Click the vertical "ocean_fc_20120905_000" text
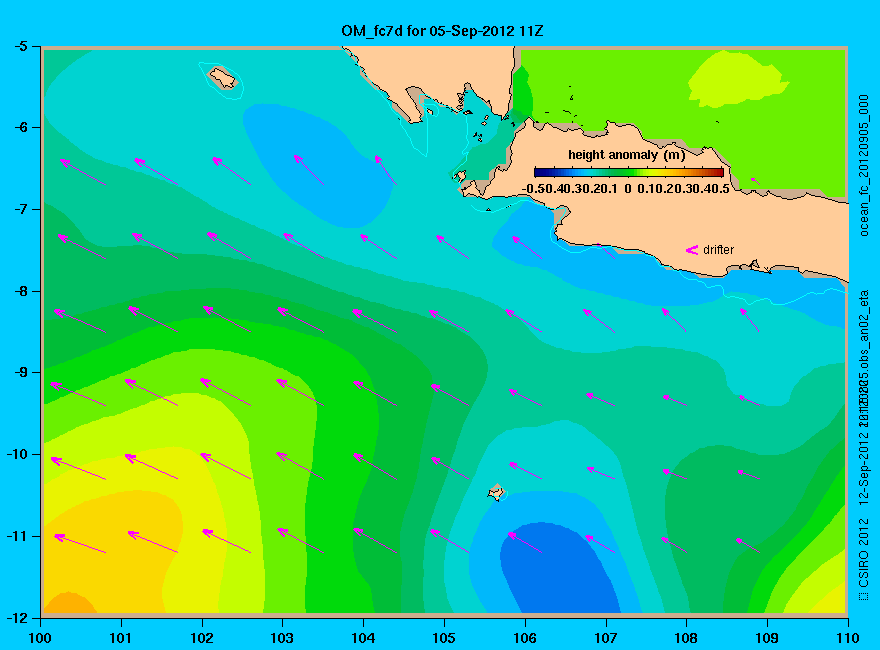This screenshot has width=880, height=650. (864, 166)
